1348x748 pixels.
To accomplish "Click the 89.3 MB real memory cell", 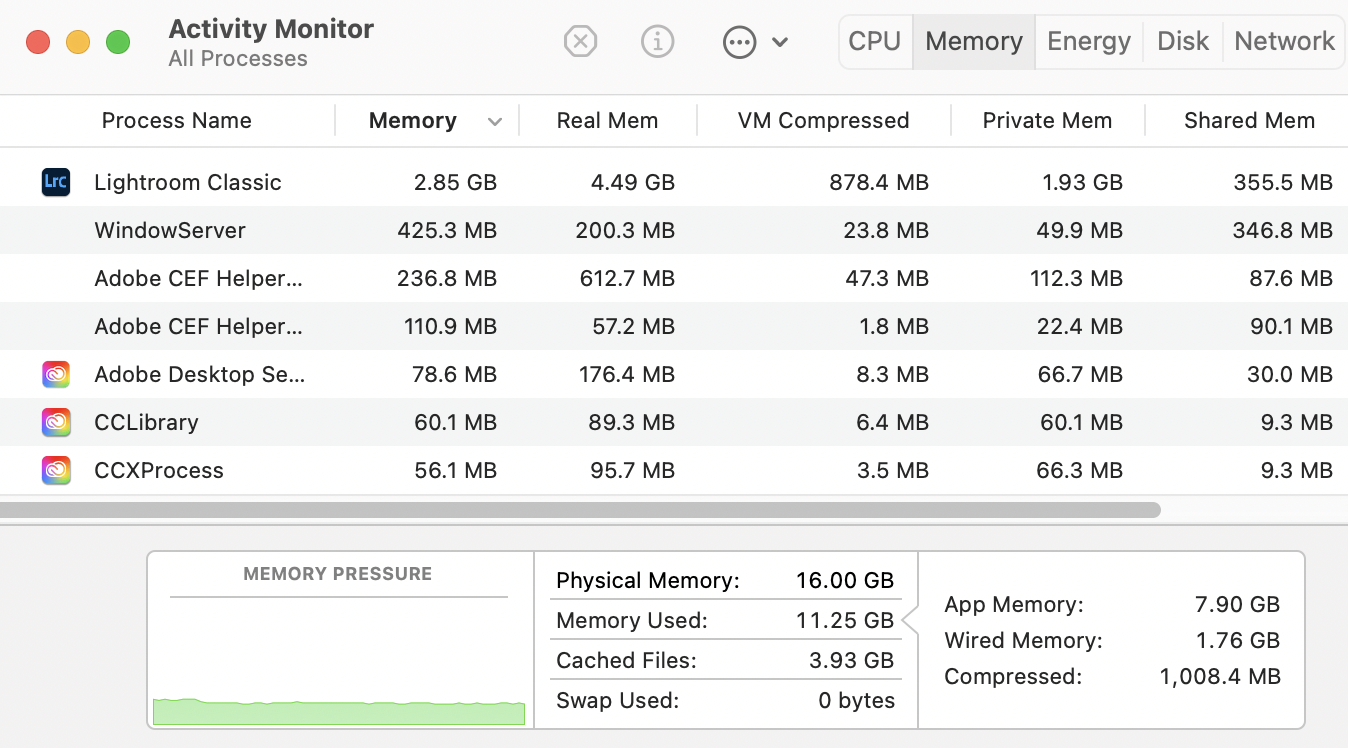I will [x=633, y=422].
